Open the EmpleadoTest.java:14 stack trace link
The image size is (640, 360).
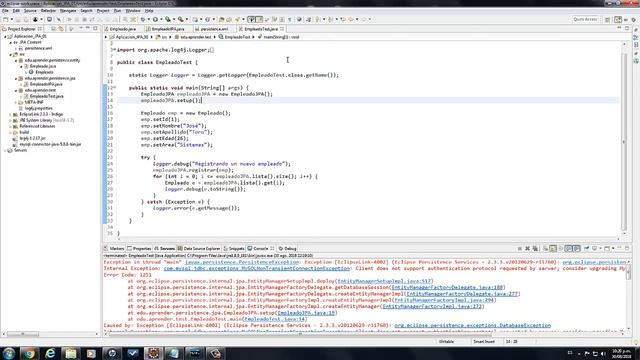point(275,319)
